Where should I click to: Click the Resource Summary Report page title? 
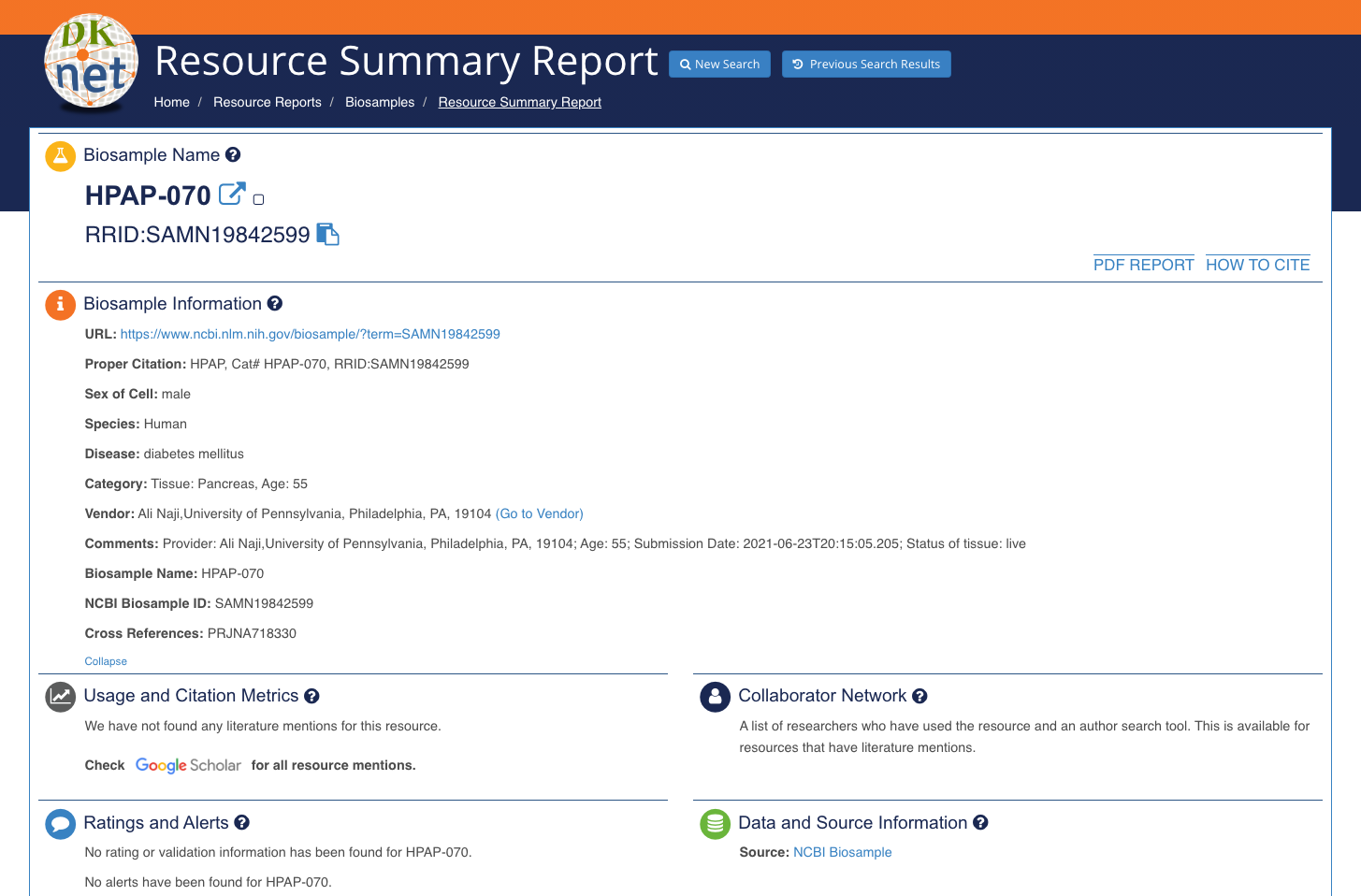pyautogui.click(x=406, y=61)
